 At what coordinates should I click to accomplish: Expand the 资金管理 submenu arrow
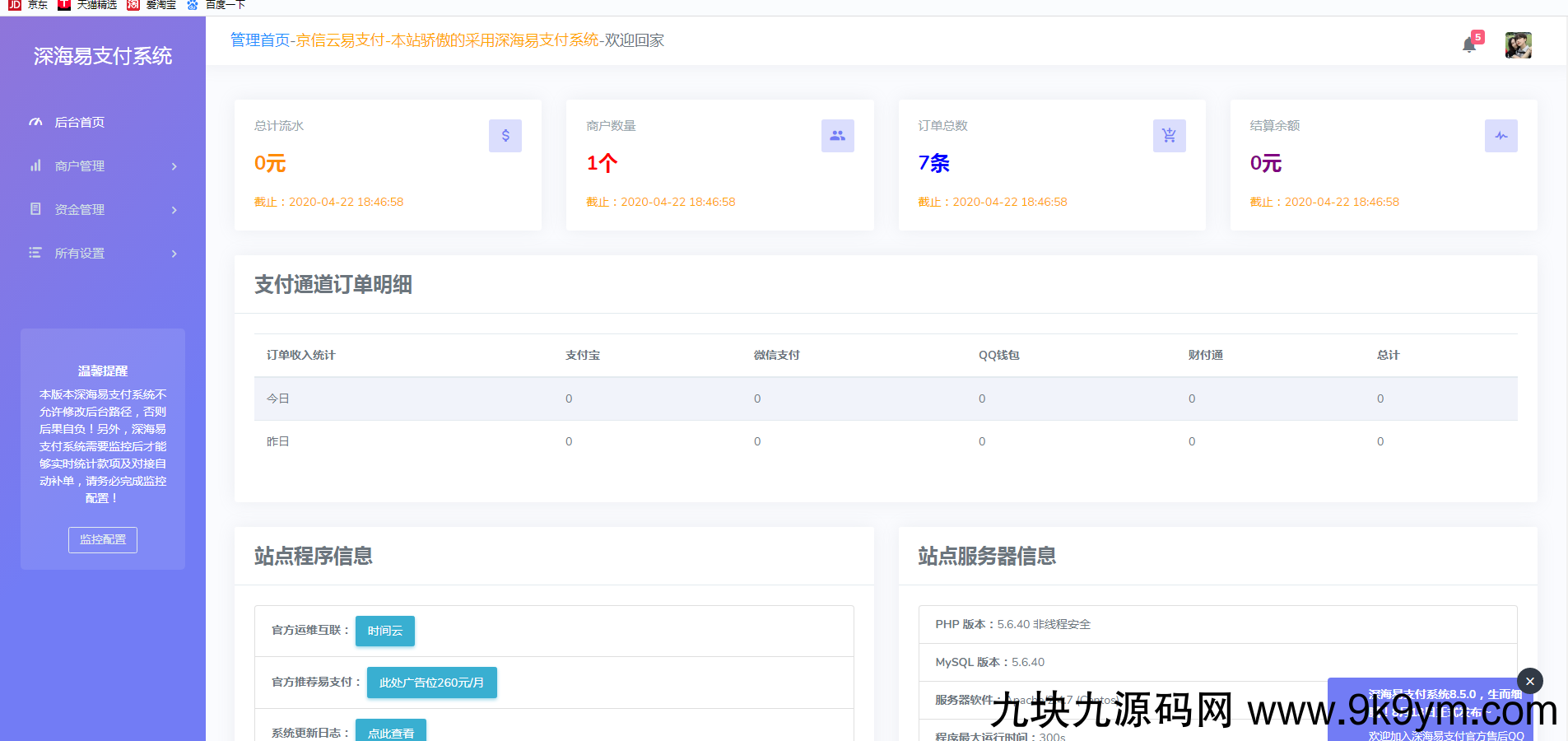(x=174, y=210)
